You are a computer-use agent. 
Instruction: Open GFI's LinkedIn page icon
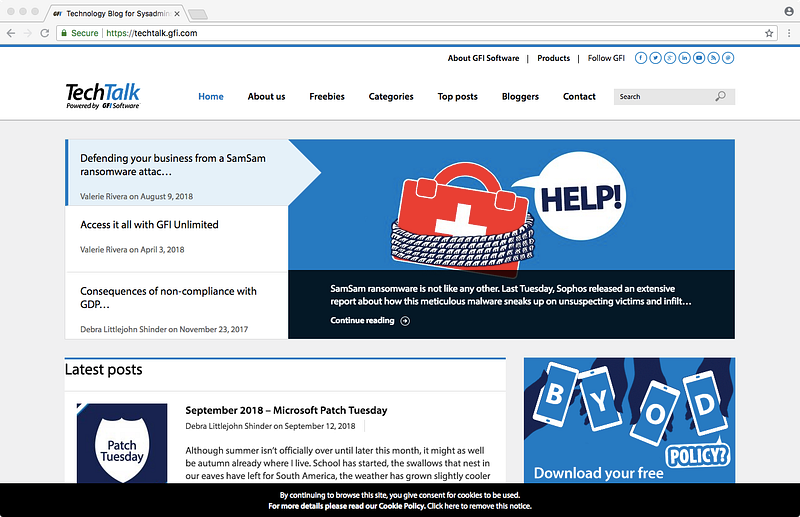pos(684,58)
